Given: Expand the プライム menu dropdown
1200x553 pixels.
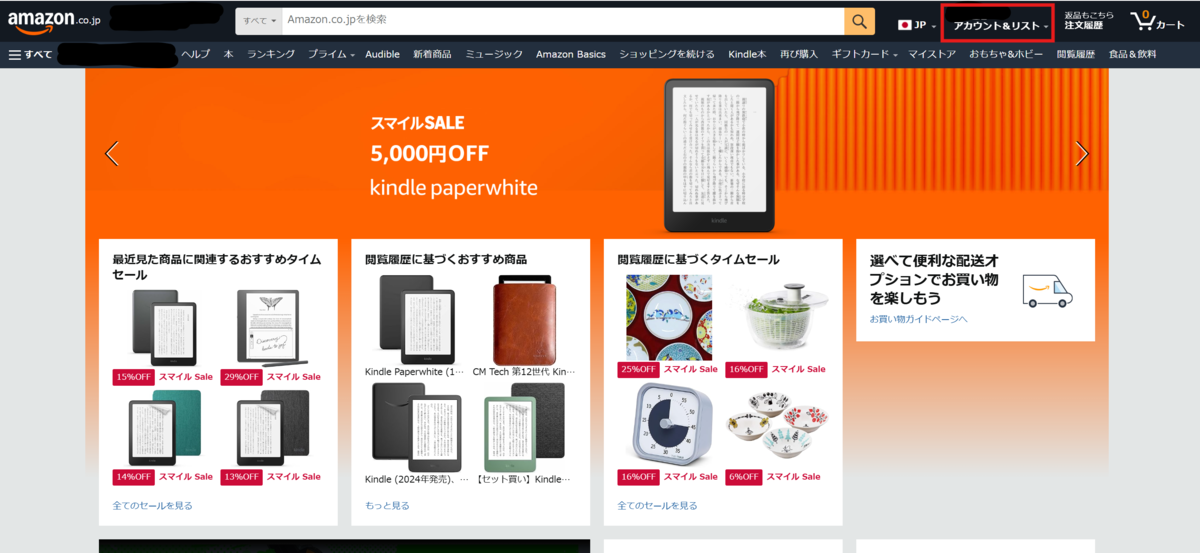Looking at the screenshot, I should [331, 54].
